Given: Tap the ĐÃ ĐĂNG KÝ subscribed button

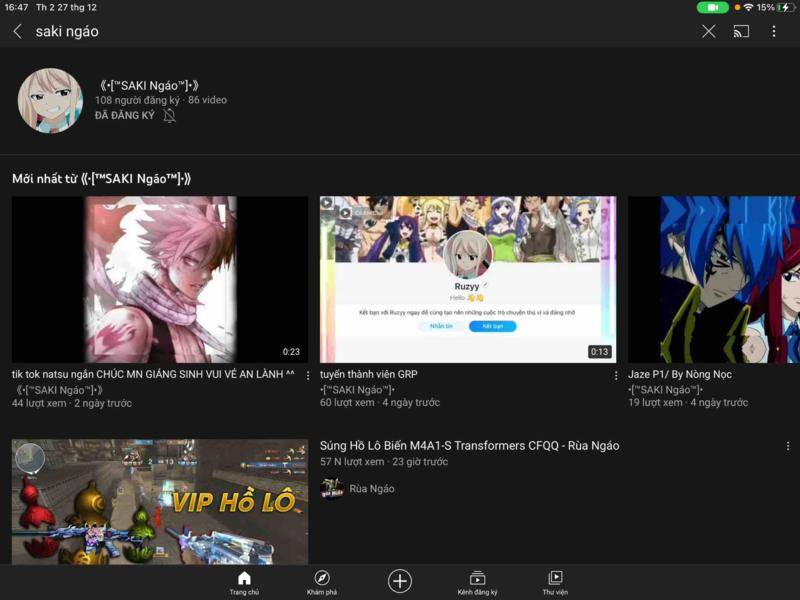Looking at the screenshot, I should 124,115.
